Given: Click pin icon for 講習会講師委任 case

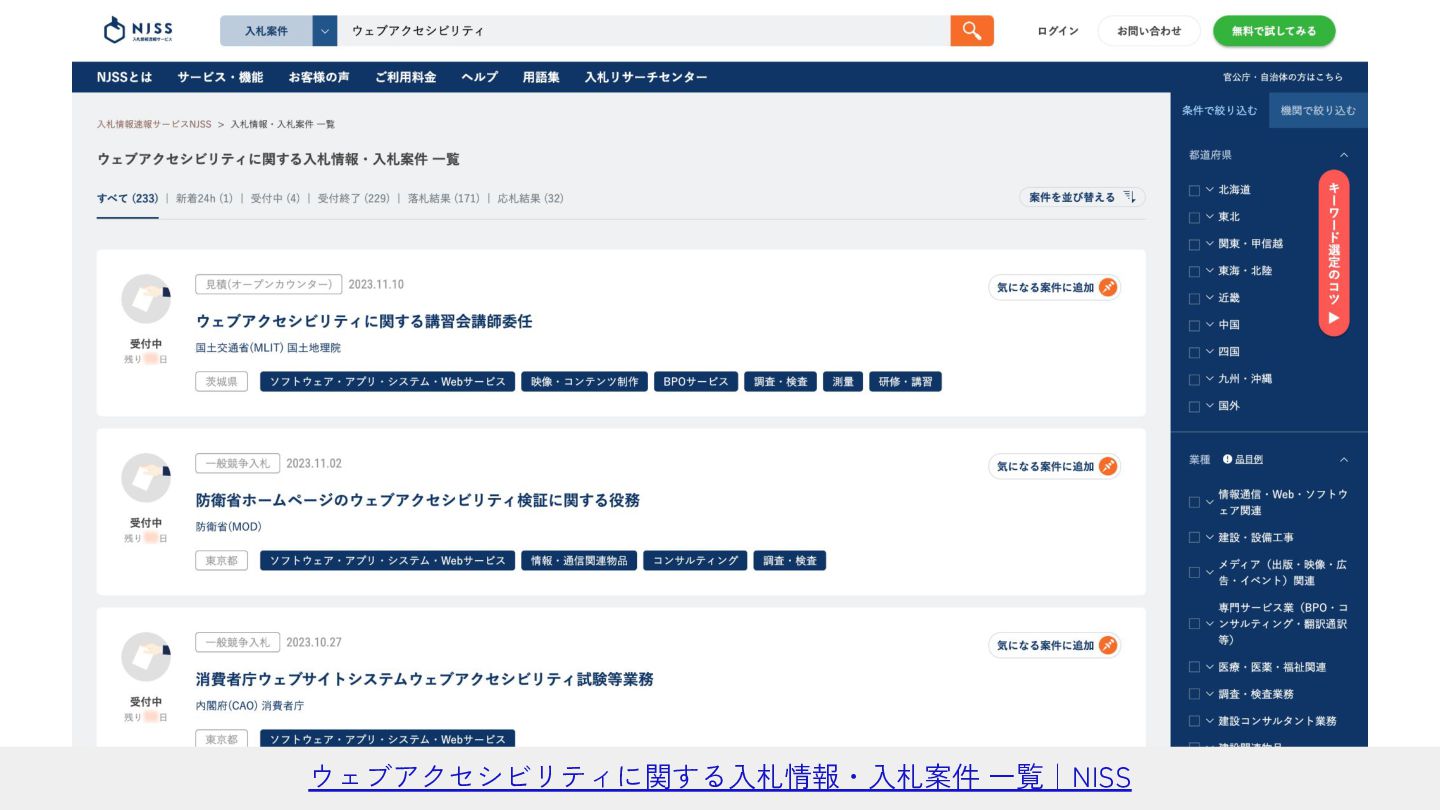Looking at the screenshot, I should coord(1107,288).
